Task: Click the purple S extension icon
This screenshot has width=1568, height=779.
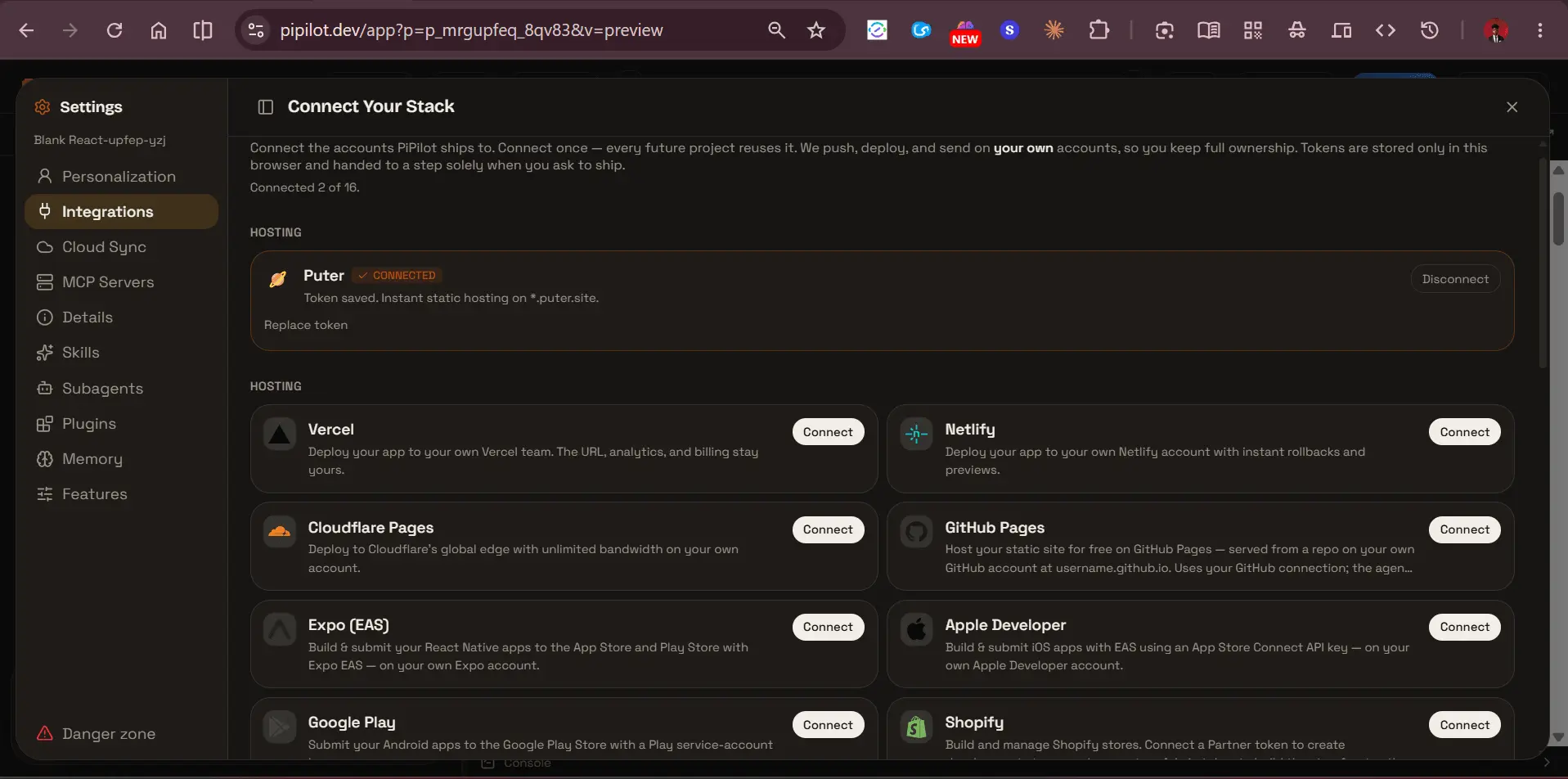Action: pyautogui.click(x=1009, y=30)
